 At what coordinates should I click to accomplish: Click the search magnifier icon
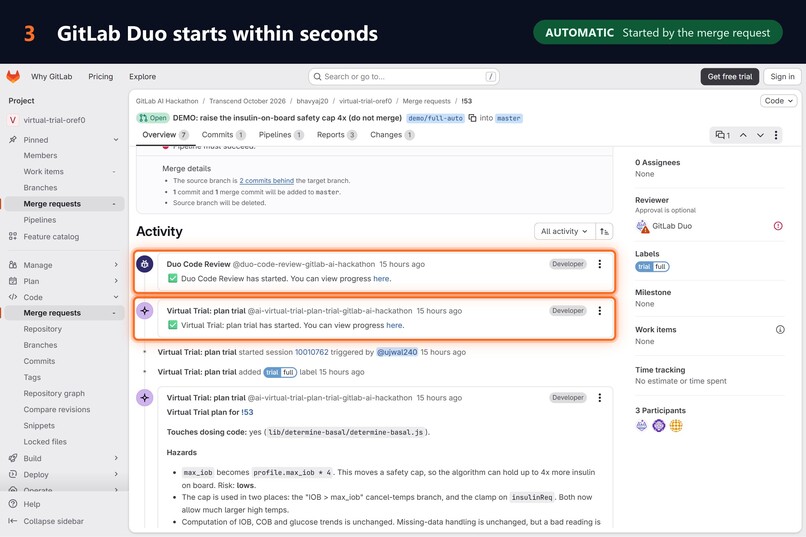coord(318,77)
